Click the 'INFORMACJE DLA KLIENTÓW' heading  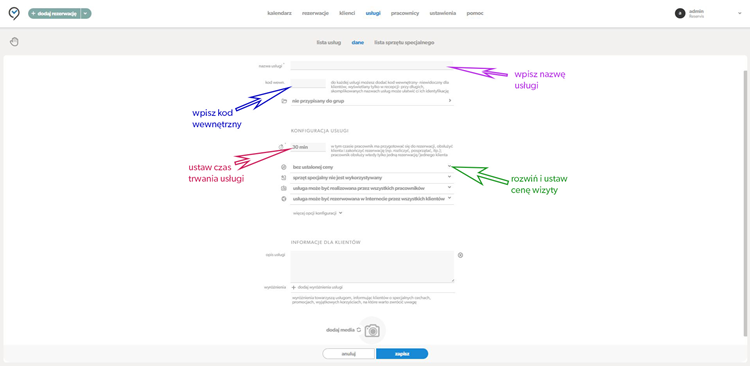[x=325, y=242]
